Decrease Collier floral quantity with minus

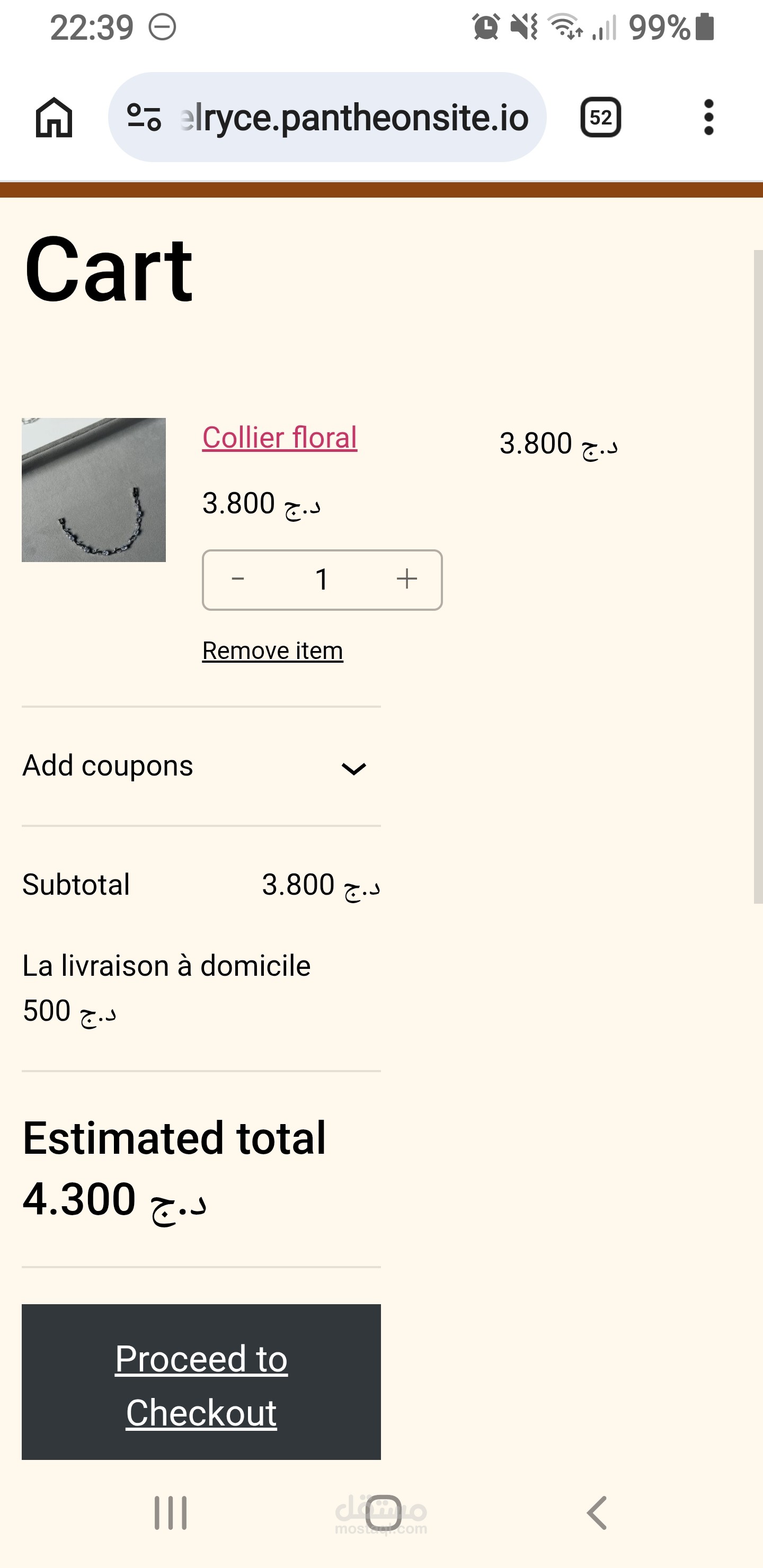[x=238, y=580]
